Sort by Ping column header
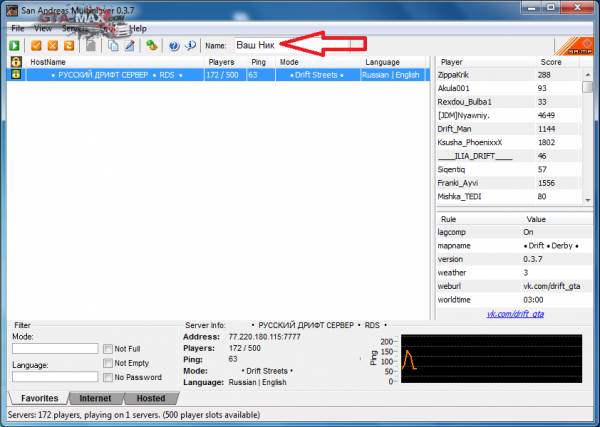Image resolution: width=600 pixels, height=427 pixels. click(x=261, y=62)
